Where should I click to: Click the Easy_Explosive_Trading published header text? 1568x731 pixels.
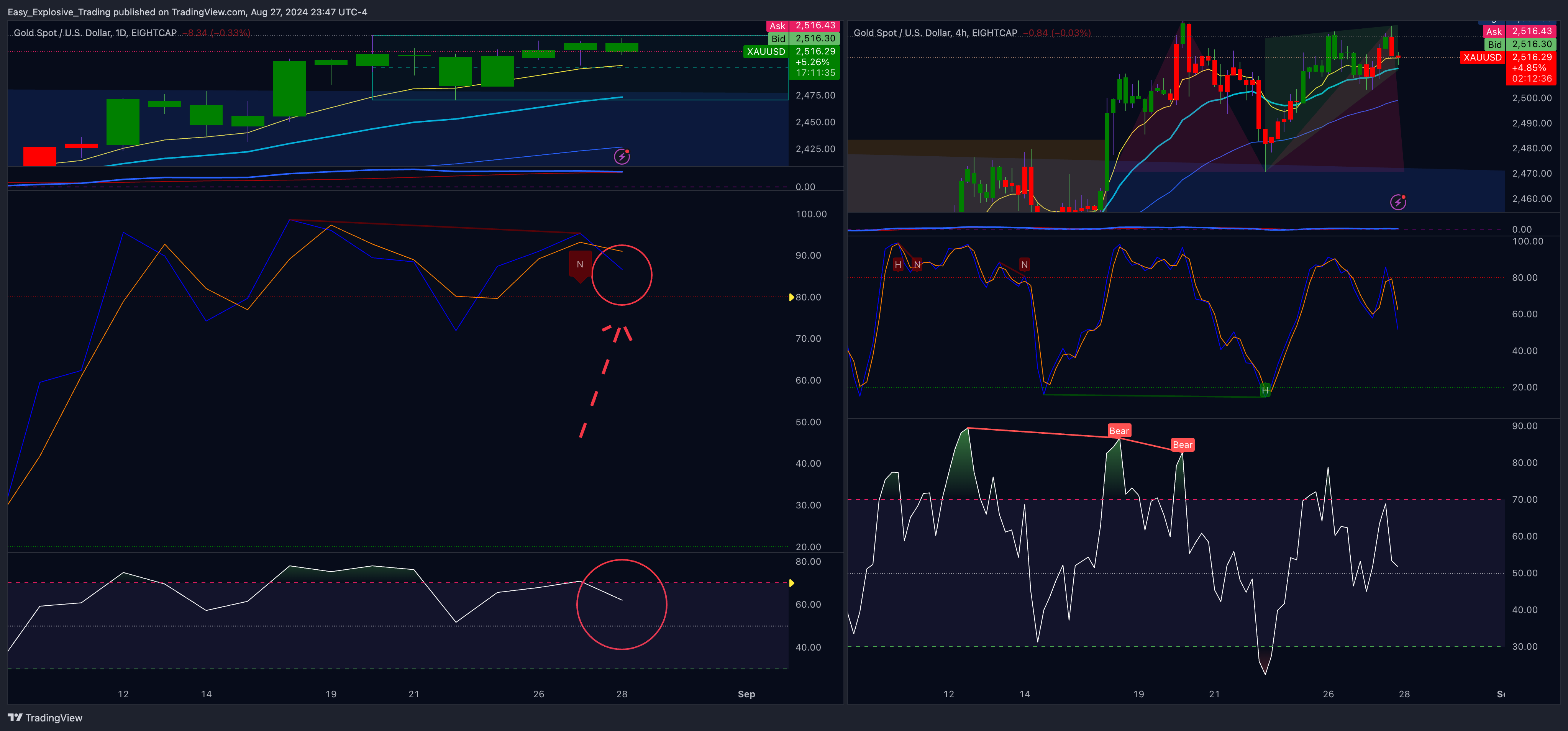[x=187, y=12]
